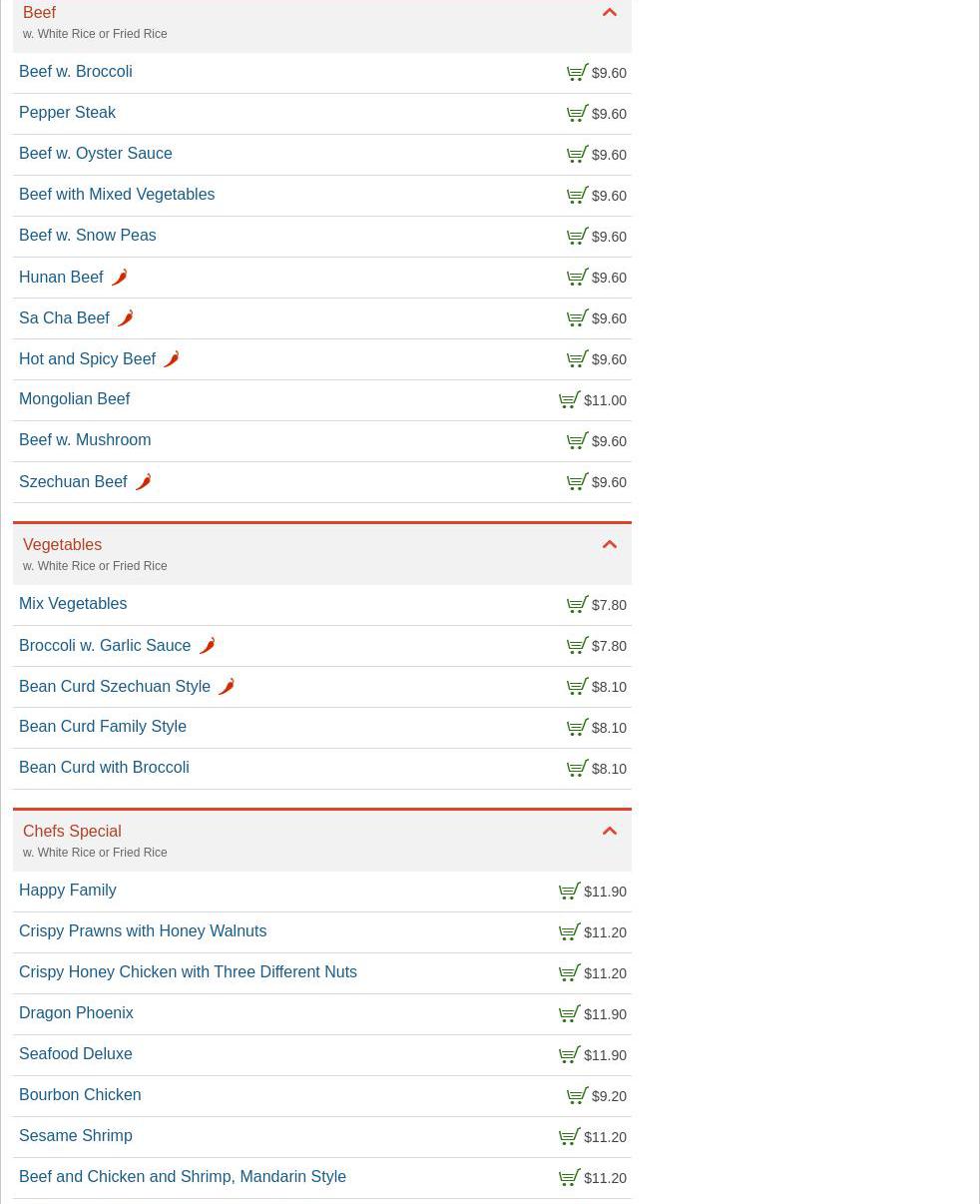The image size is (980, 1204).
Task: Click the cart icon for Beef w. Broccoli
Action: pyautogui.click(x=577, y=73)
